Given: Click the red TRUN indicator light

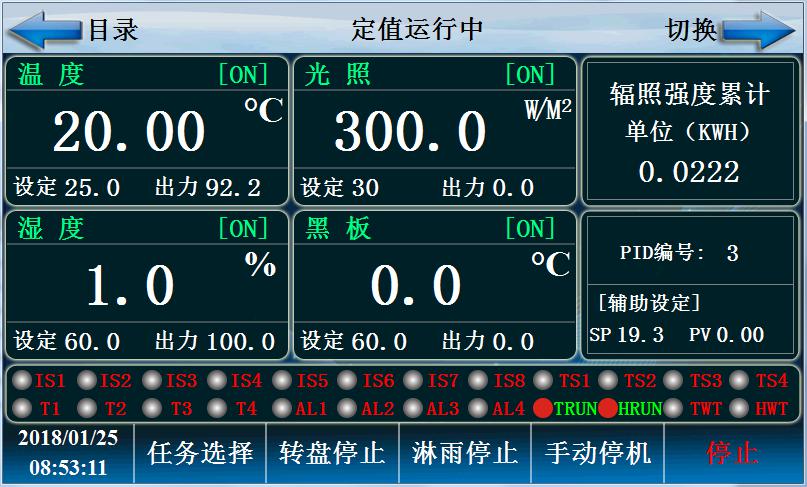Looking at the screenshot, I should tap(542, 409).
